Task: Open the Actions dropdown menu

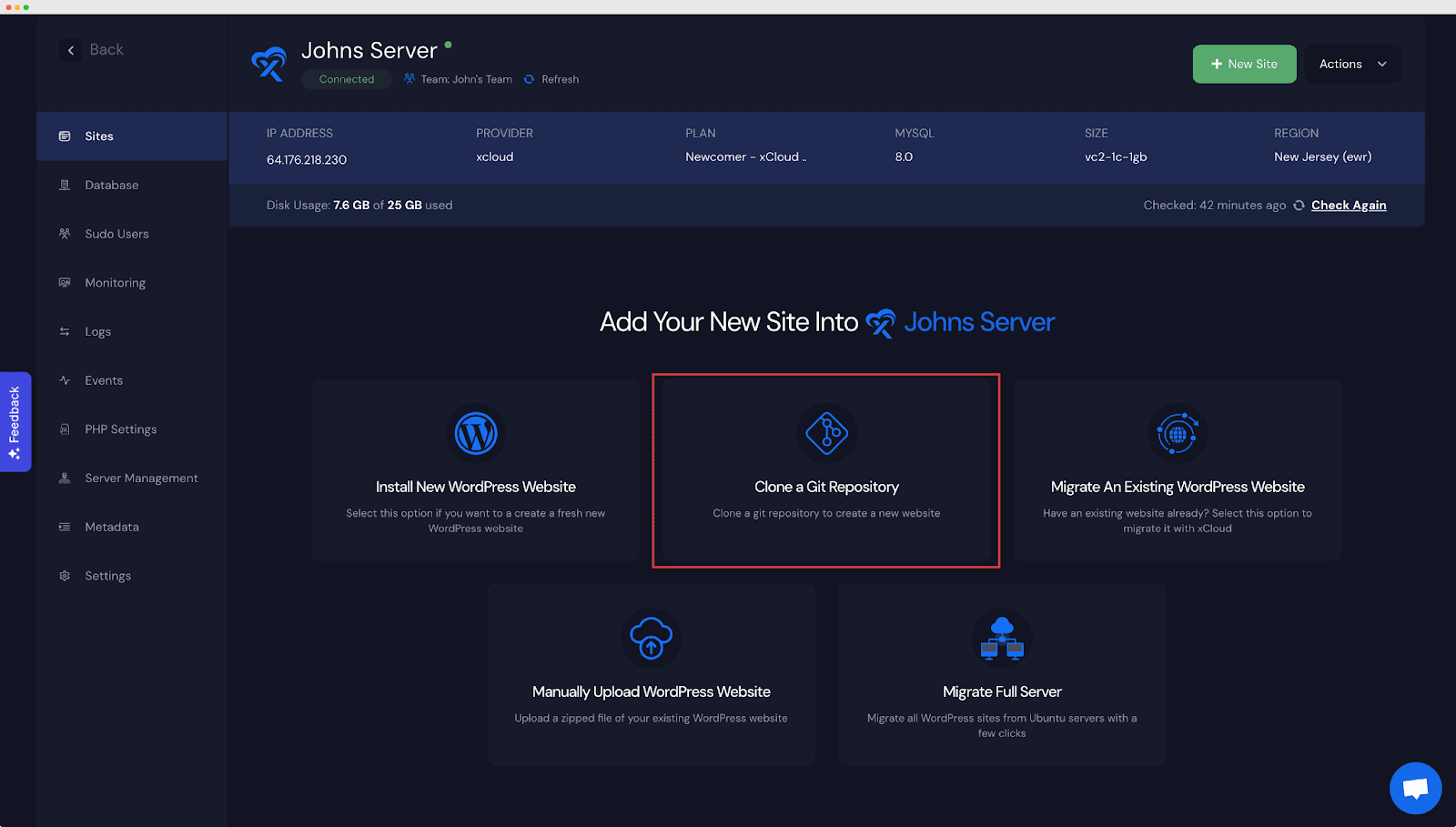Action: [1352, 64]
